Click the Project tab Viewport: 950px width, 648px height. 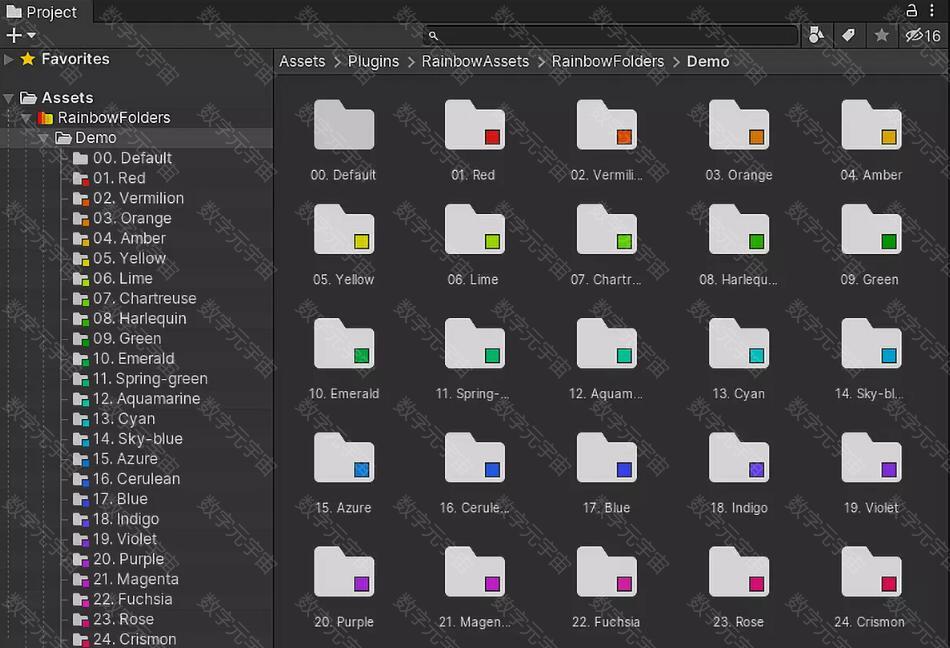pos(42,12)
